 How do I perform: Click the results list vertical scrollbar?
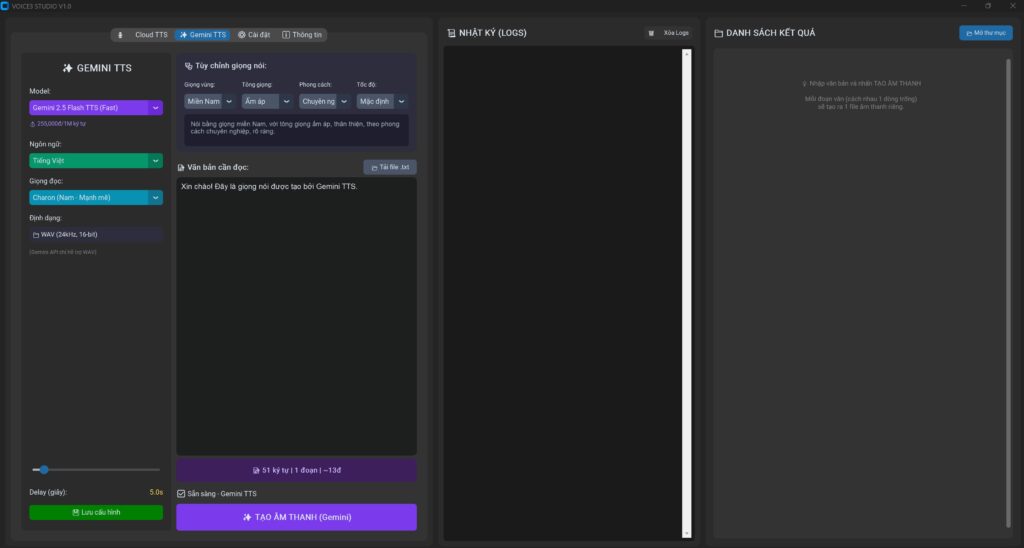point(1008,293)
